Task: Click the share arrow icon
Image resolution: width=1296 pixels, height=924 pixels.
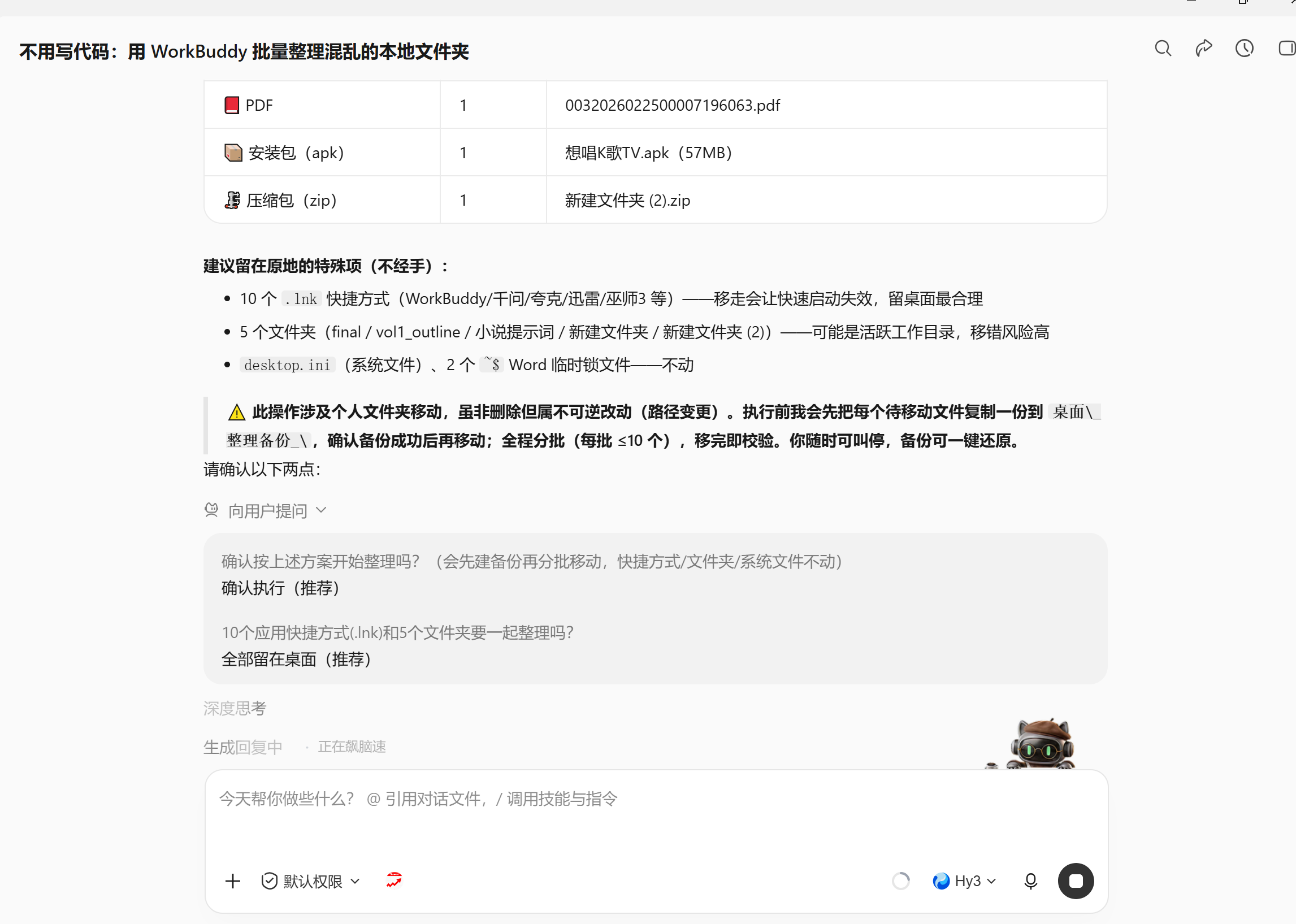Action: pos(1203,49)
